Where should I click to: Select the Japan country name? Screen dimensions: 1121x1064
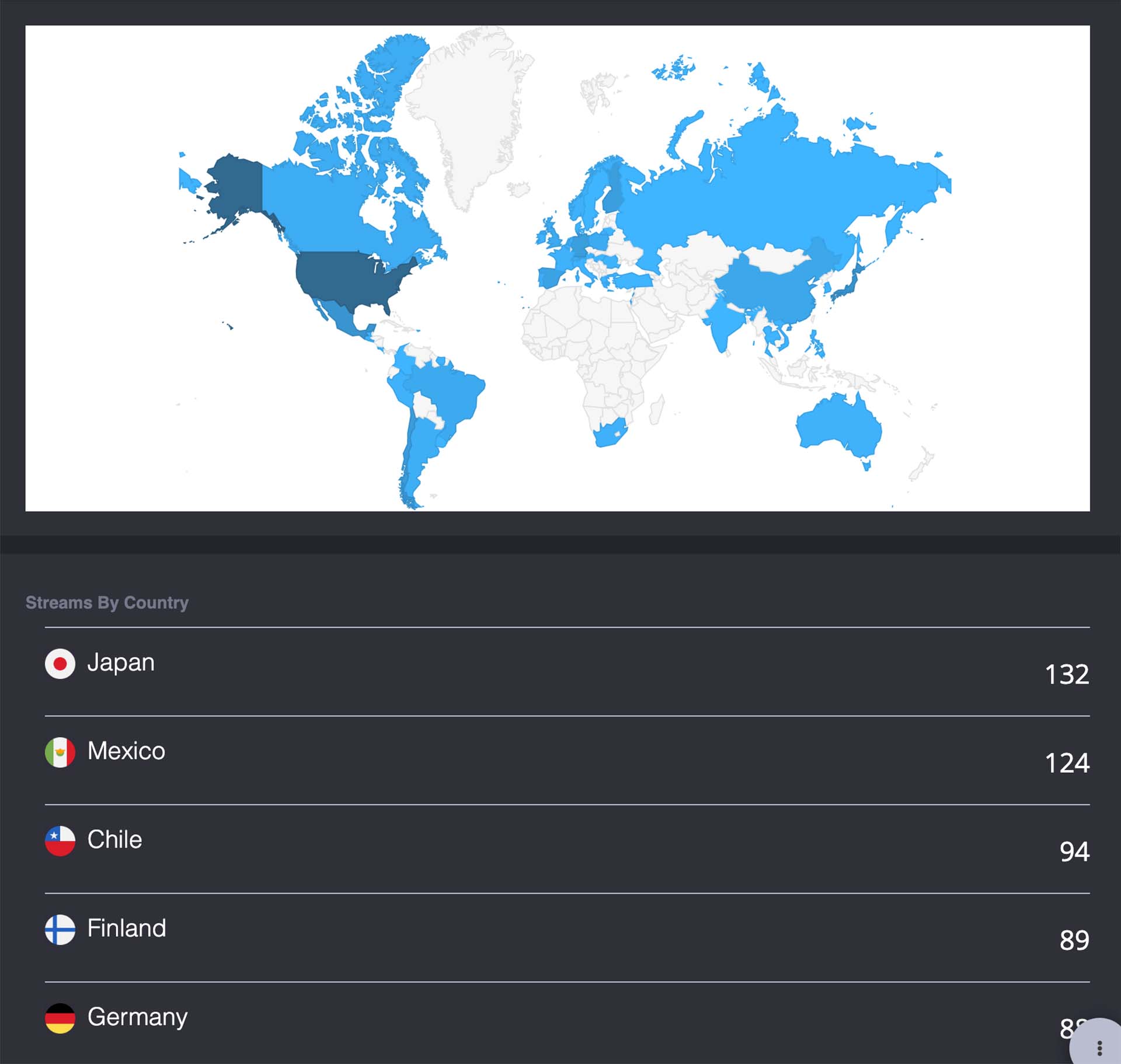tap(121, 662)
